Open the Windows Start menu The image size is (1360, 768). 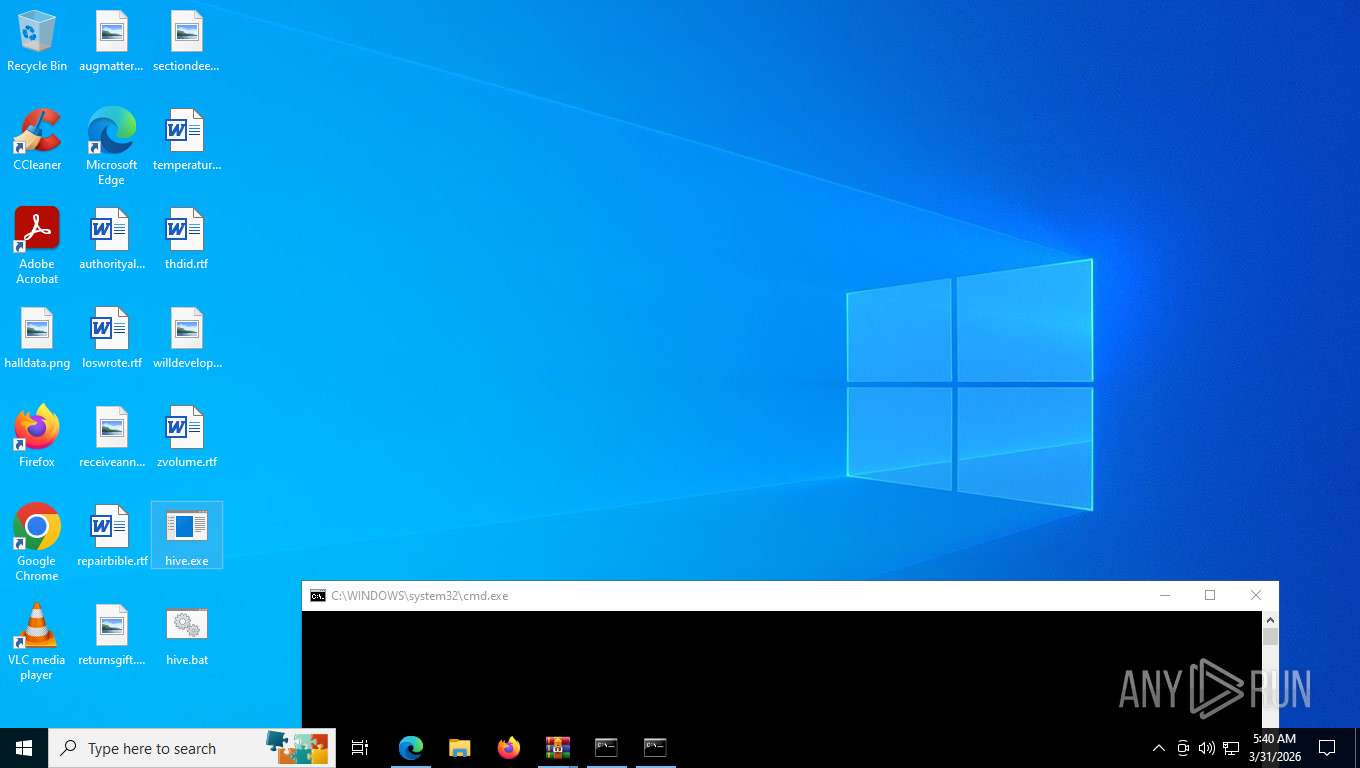(24, 748)
